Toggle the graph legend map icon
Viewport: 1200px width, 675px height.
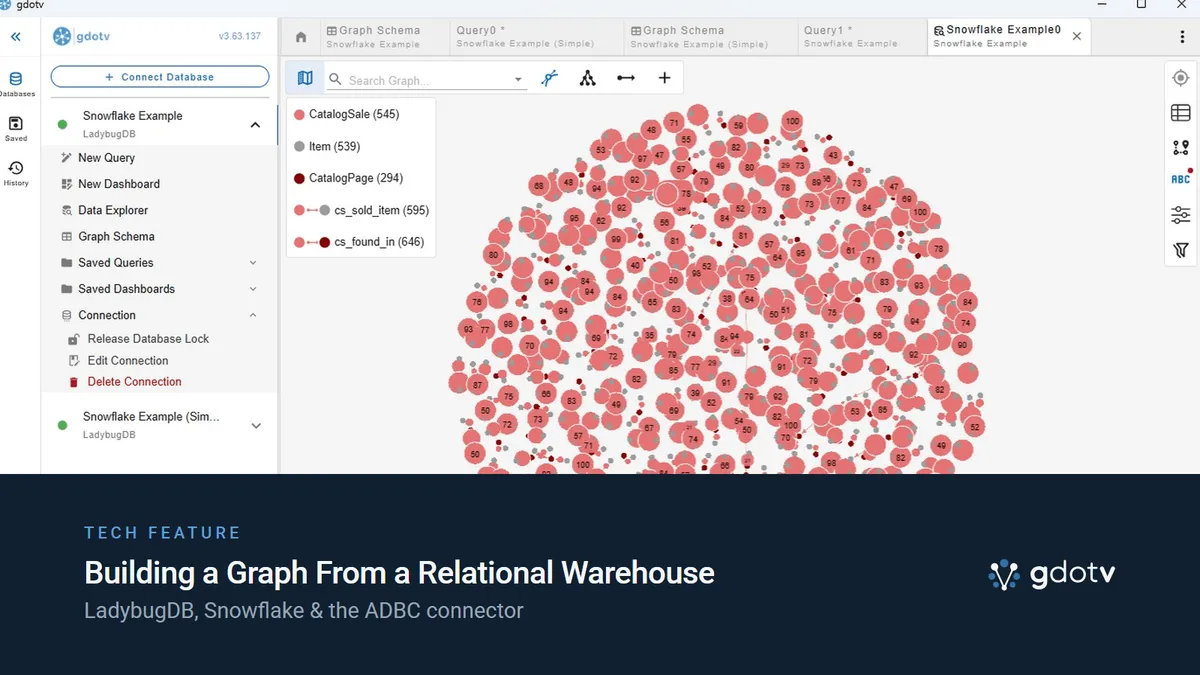305,78
